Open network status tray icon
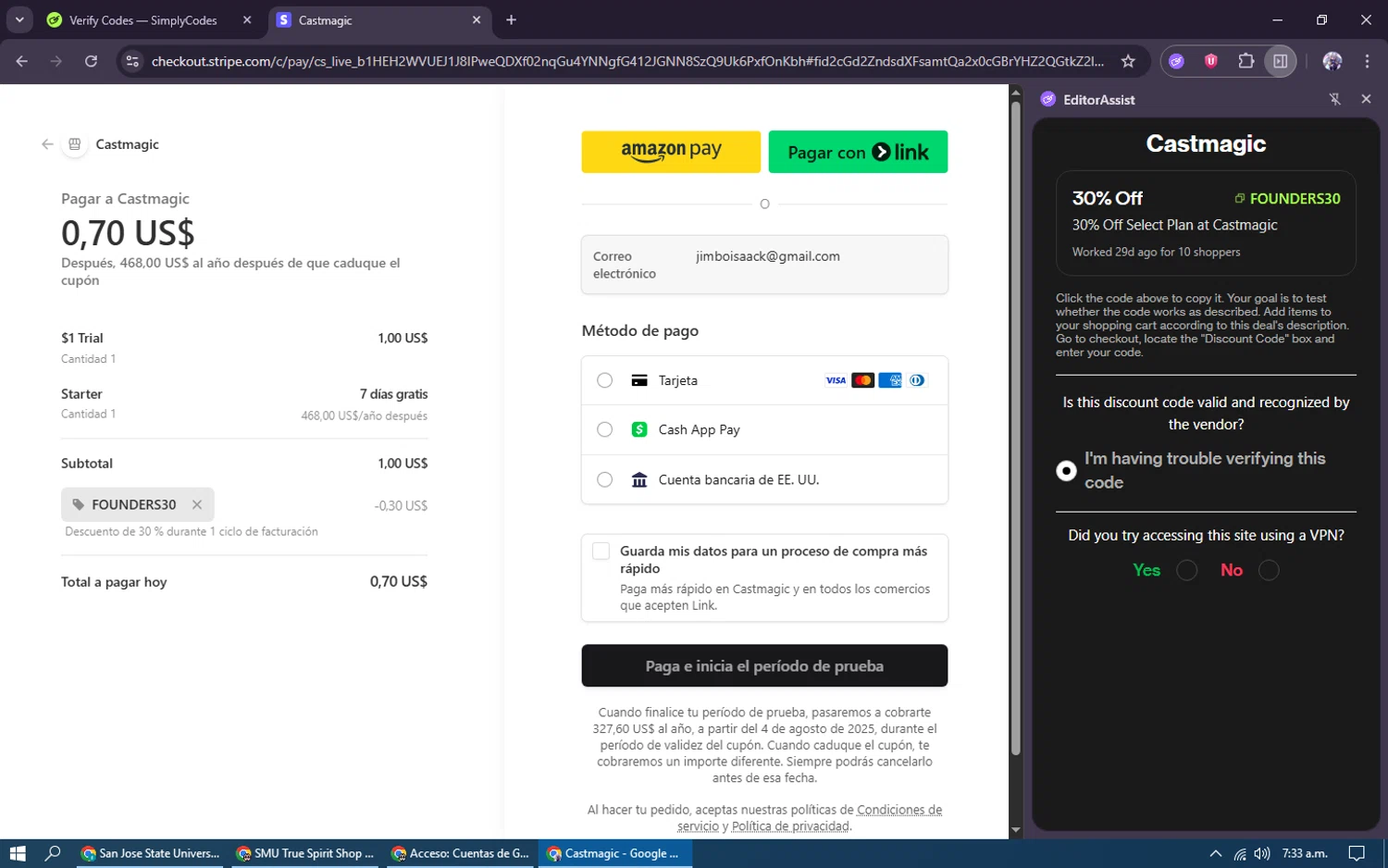 click(1240, 853)
